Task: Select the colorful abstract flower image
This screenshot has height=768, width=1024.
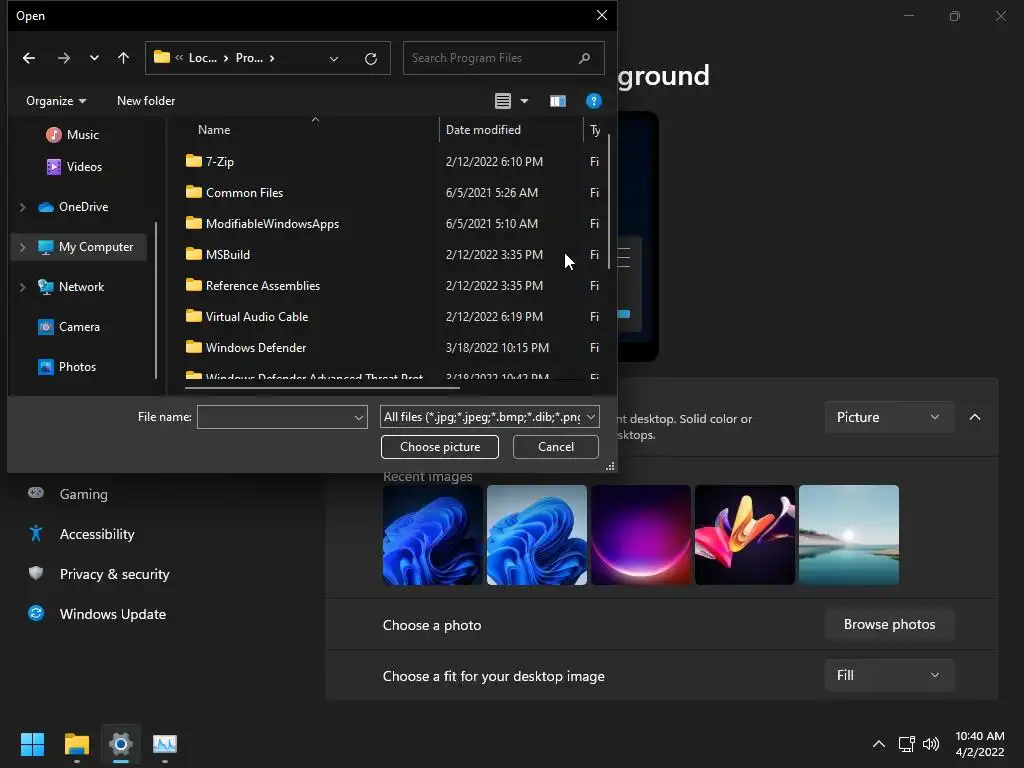Action: click(x=744, y=535)
